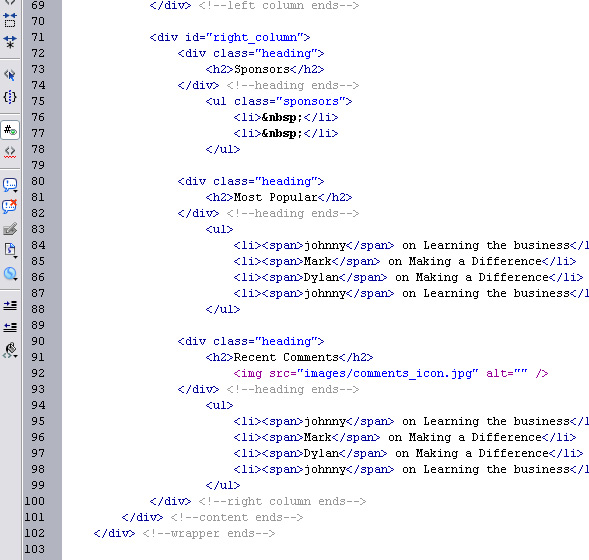
Task: Click line number 75 in the gutter
Action: pyautogui.click(x=38, y=101)
